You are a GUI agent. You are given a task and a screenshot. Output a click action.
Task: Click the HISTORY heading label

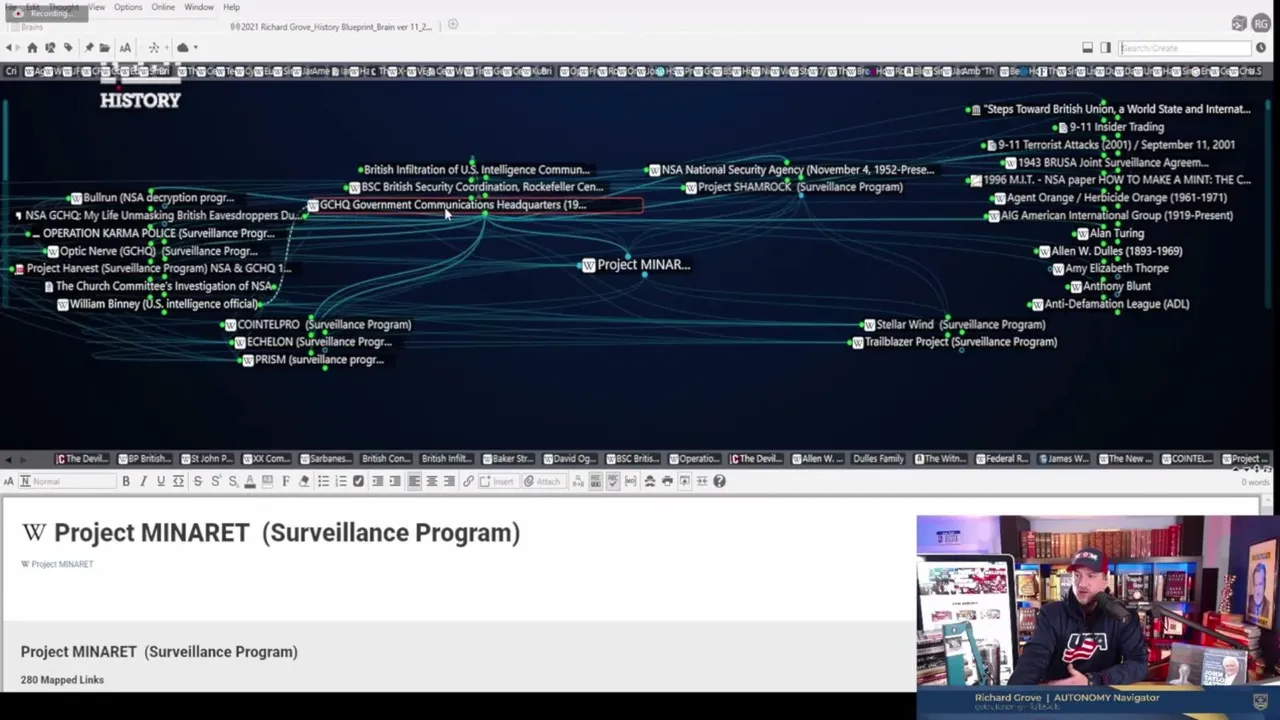tap(140, 100)
